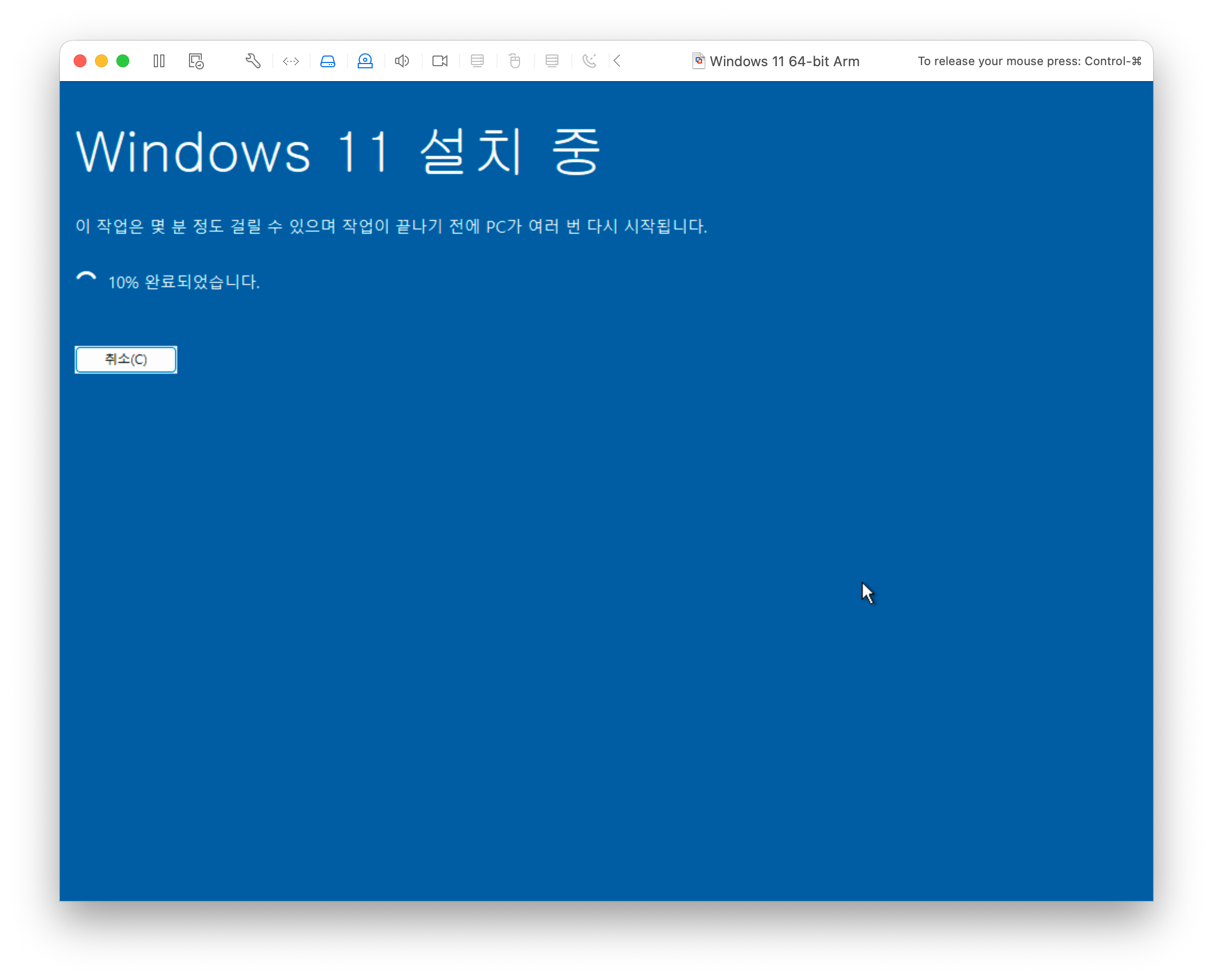
Task: Pause the virtual machine
Action: 159,61
